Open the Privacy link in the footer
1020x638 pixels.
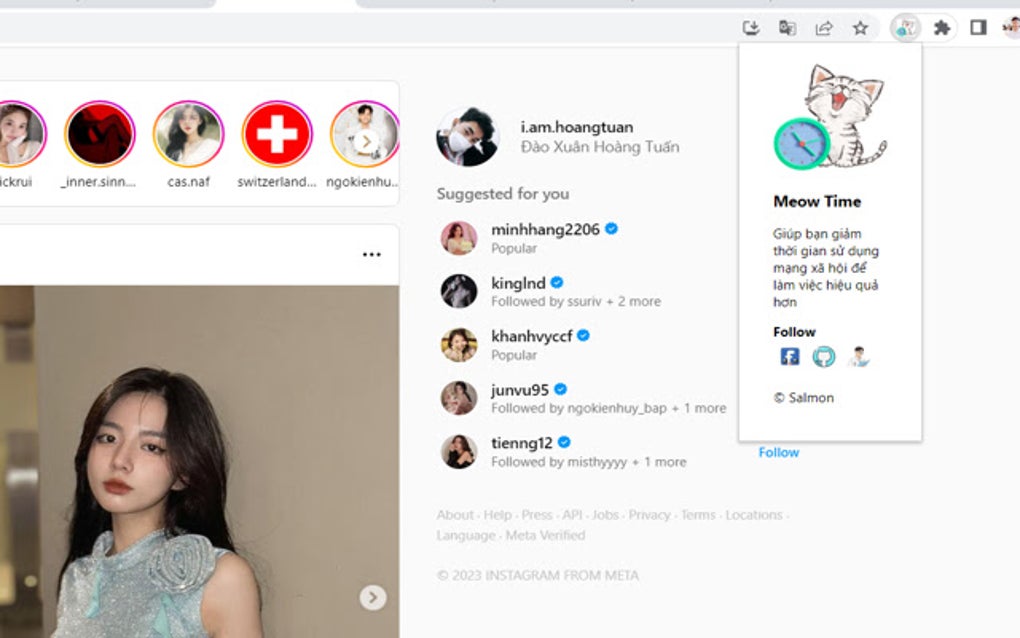coord(650,514)
